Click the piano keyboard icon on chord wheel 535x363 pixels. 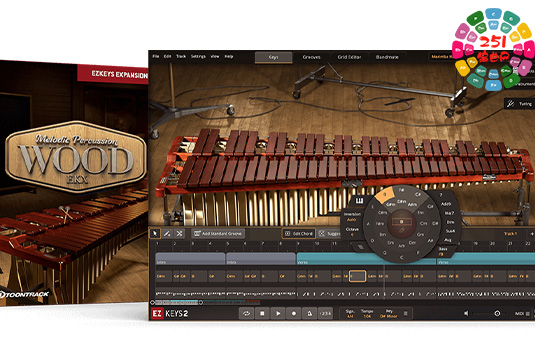359,201
